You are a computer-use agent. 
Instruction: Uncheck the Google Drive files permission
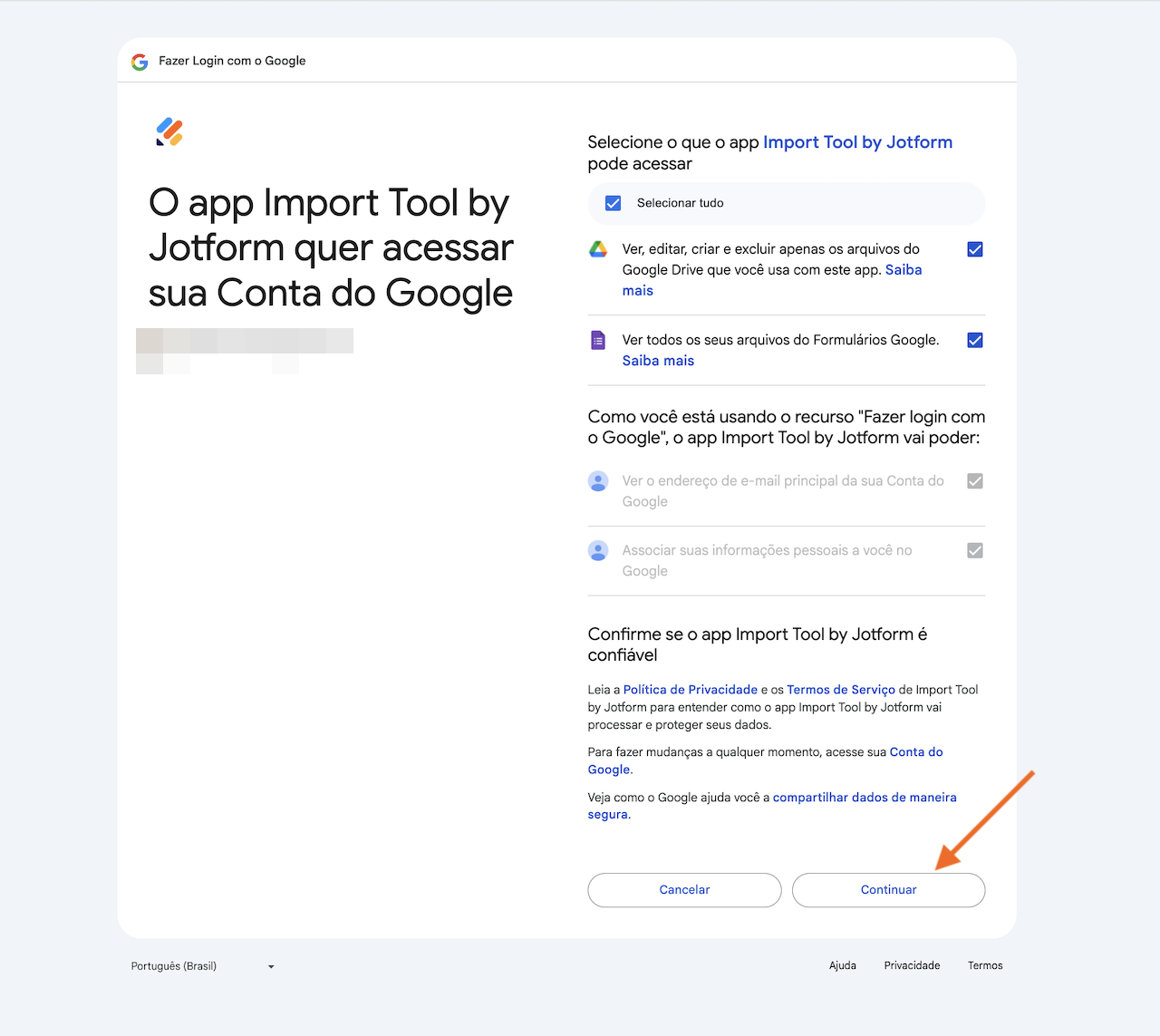[x=975, y=249]
